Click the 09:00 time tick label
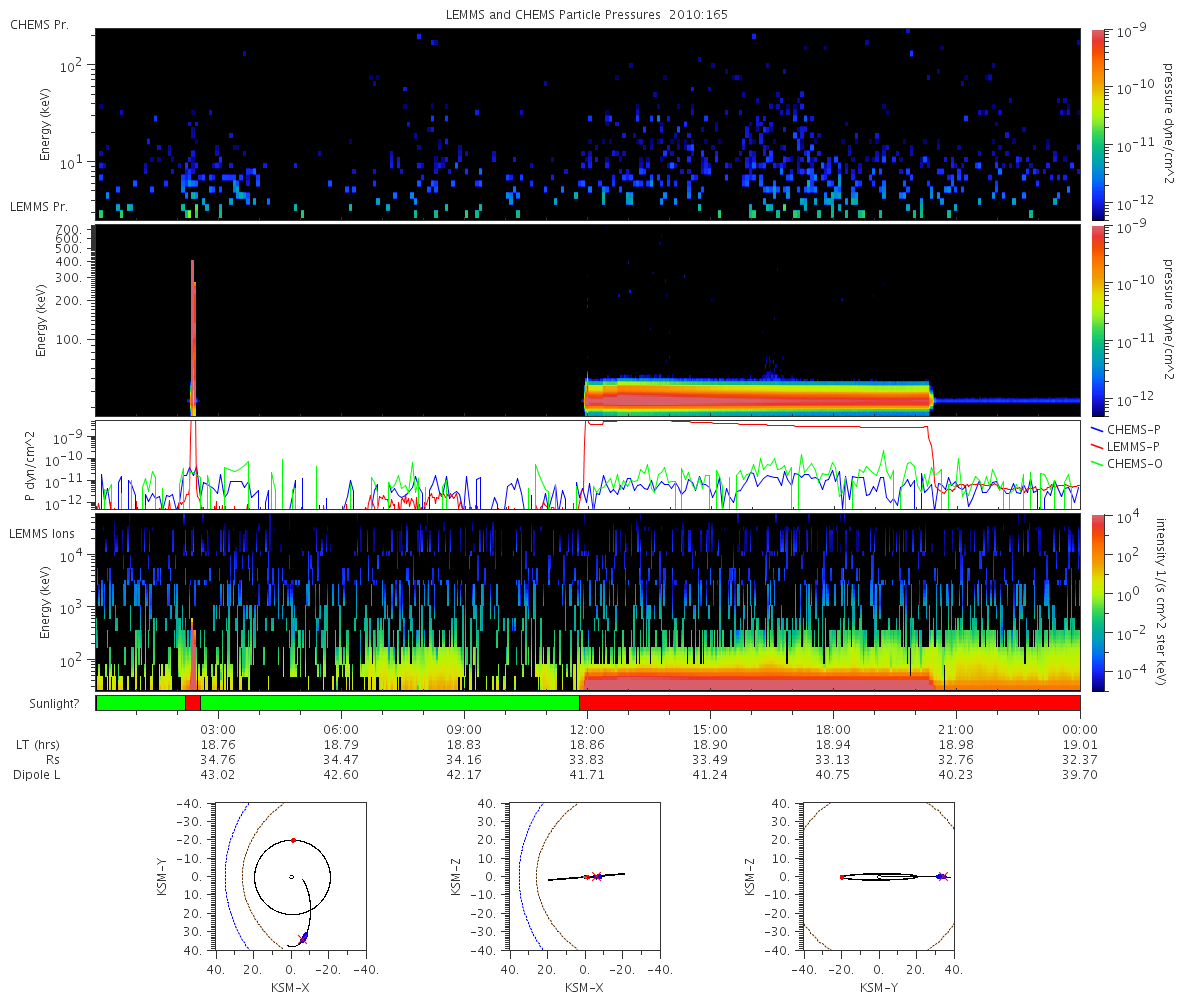 pyautogui.click(x=464, y=729)
